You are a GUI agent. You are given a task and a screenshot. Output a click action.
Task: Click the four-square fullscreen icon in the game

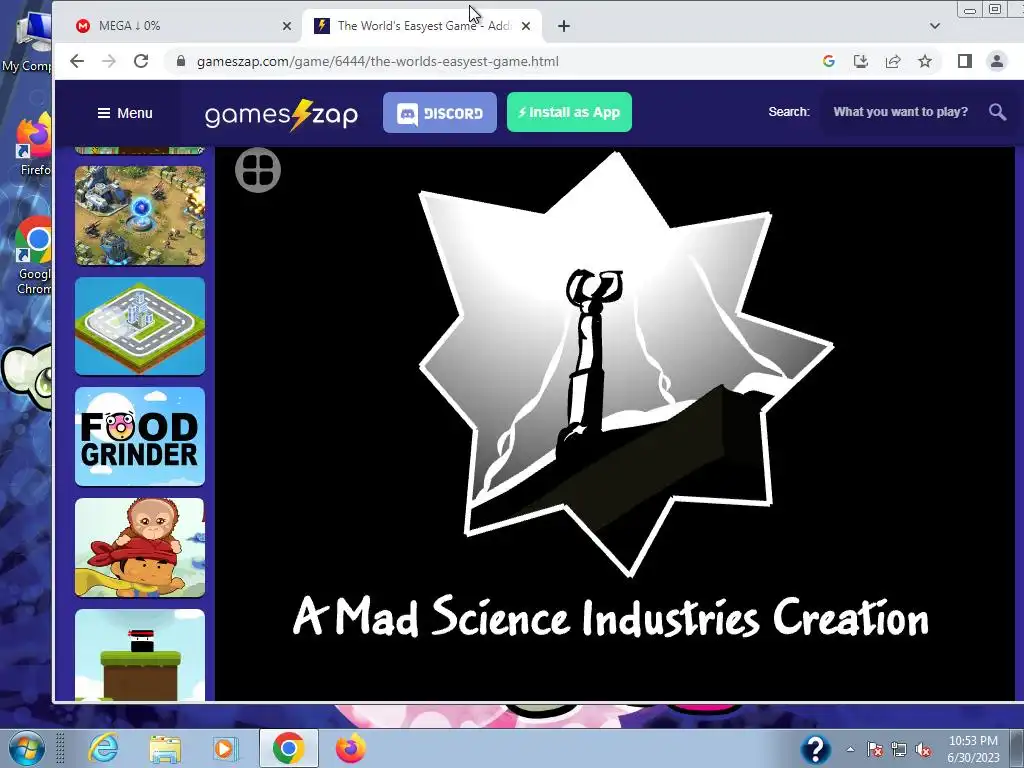[x=258, y=170]
